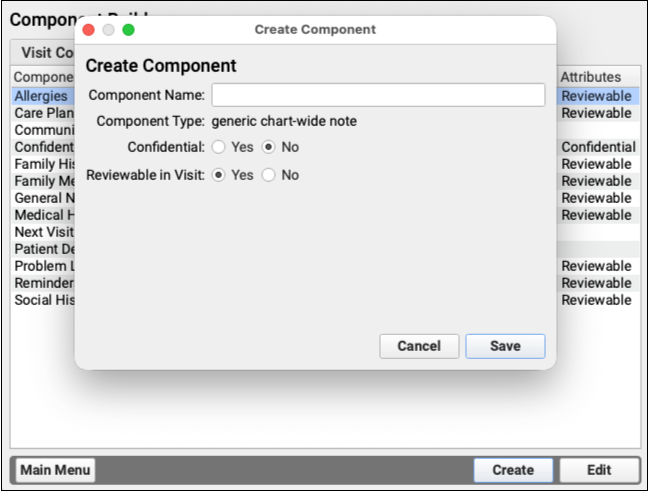Click the Component Name text field

point(378,95)
